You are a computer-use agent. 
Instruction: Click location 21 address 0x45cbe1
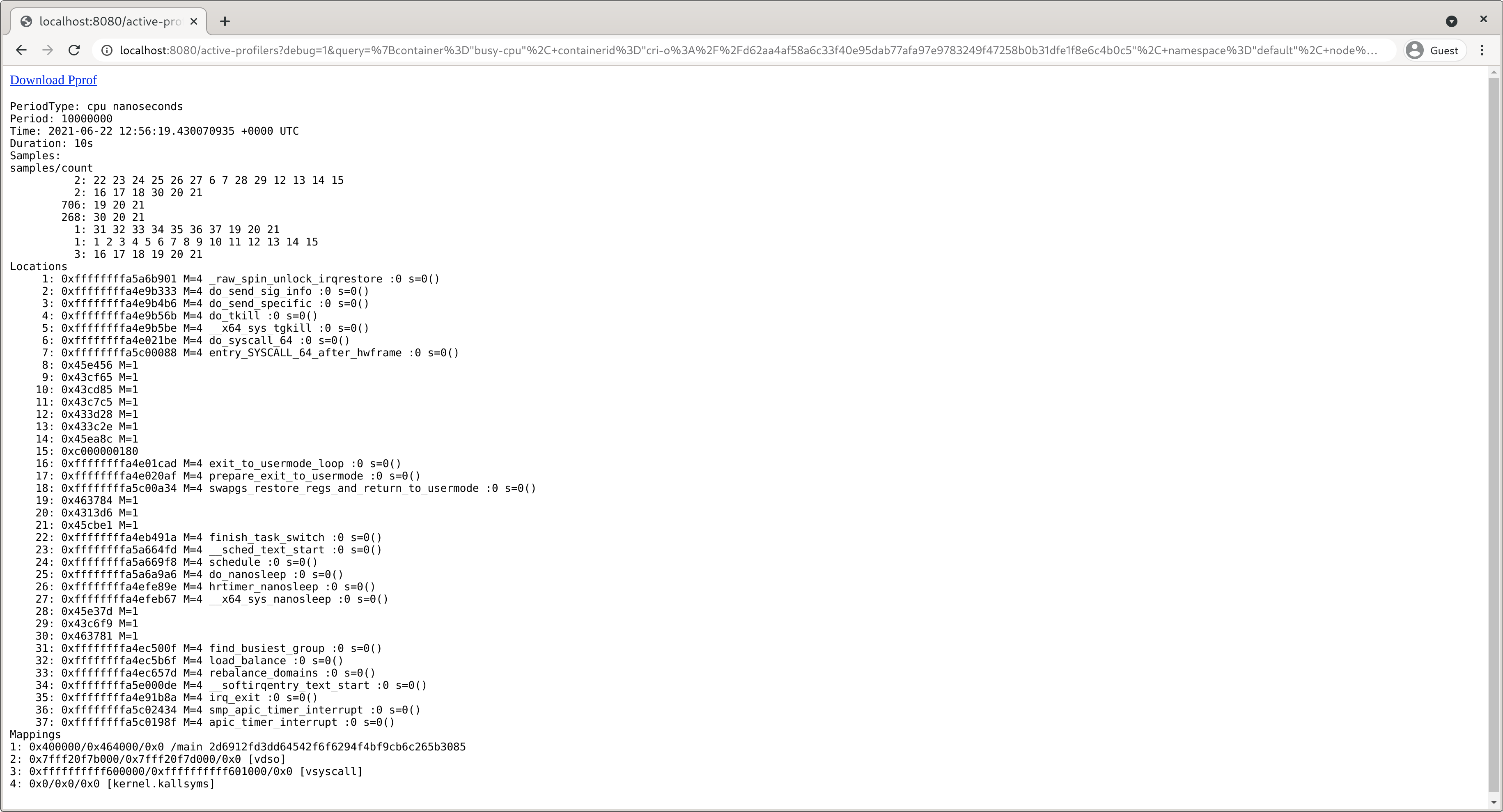click(87, 525)
